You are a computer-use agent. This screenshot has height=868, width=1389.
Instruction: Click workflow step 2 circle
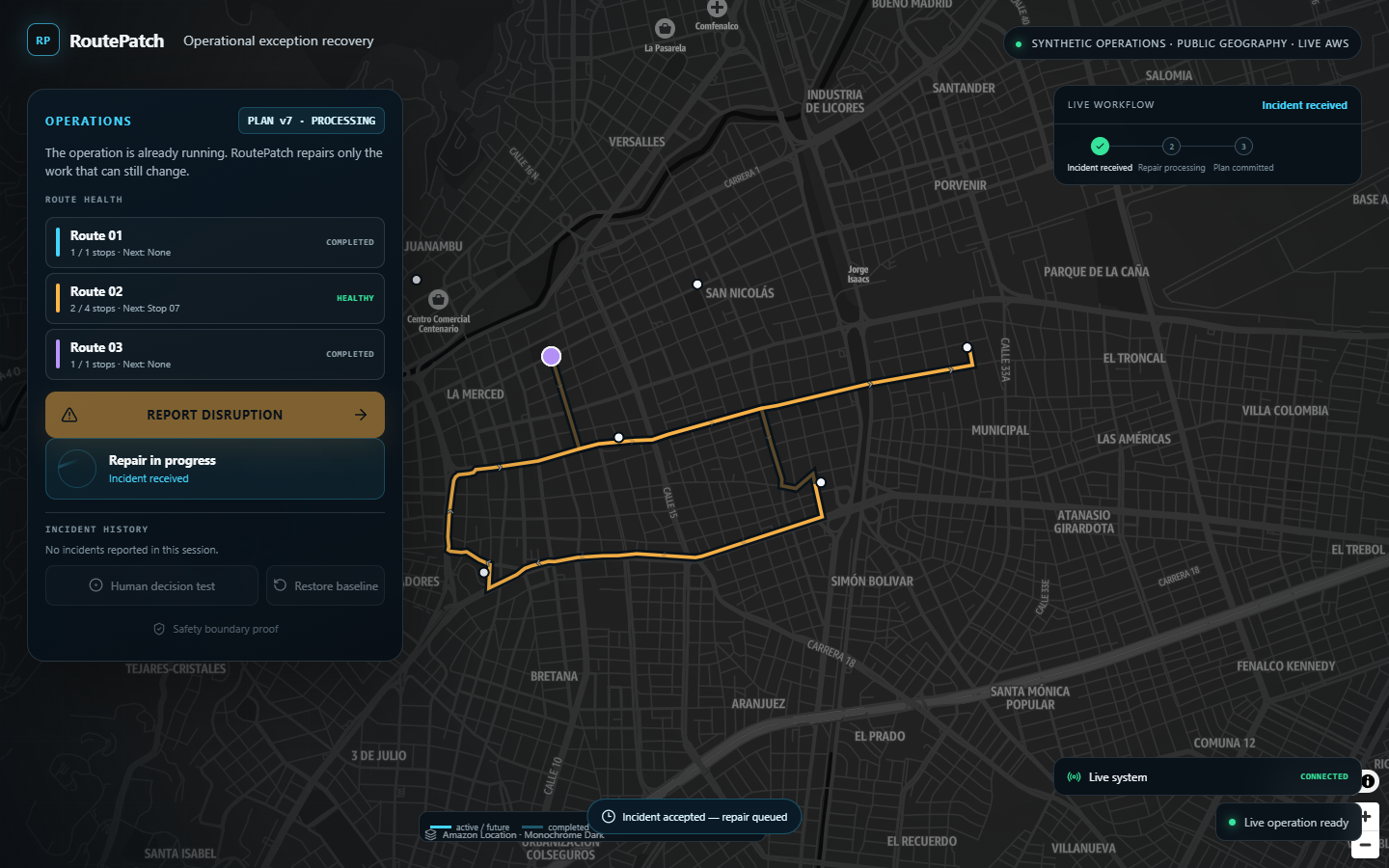(1171, 147)
